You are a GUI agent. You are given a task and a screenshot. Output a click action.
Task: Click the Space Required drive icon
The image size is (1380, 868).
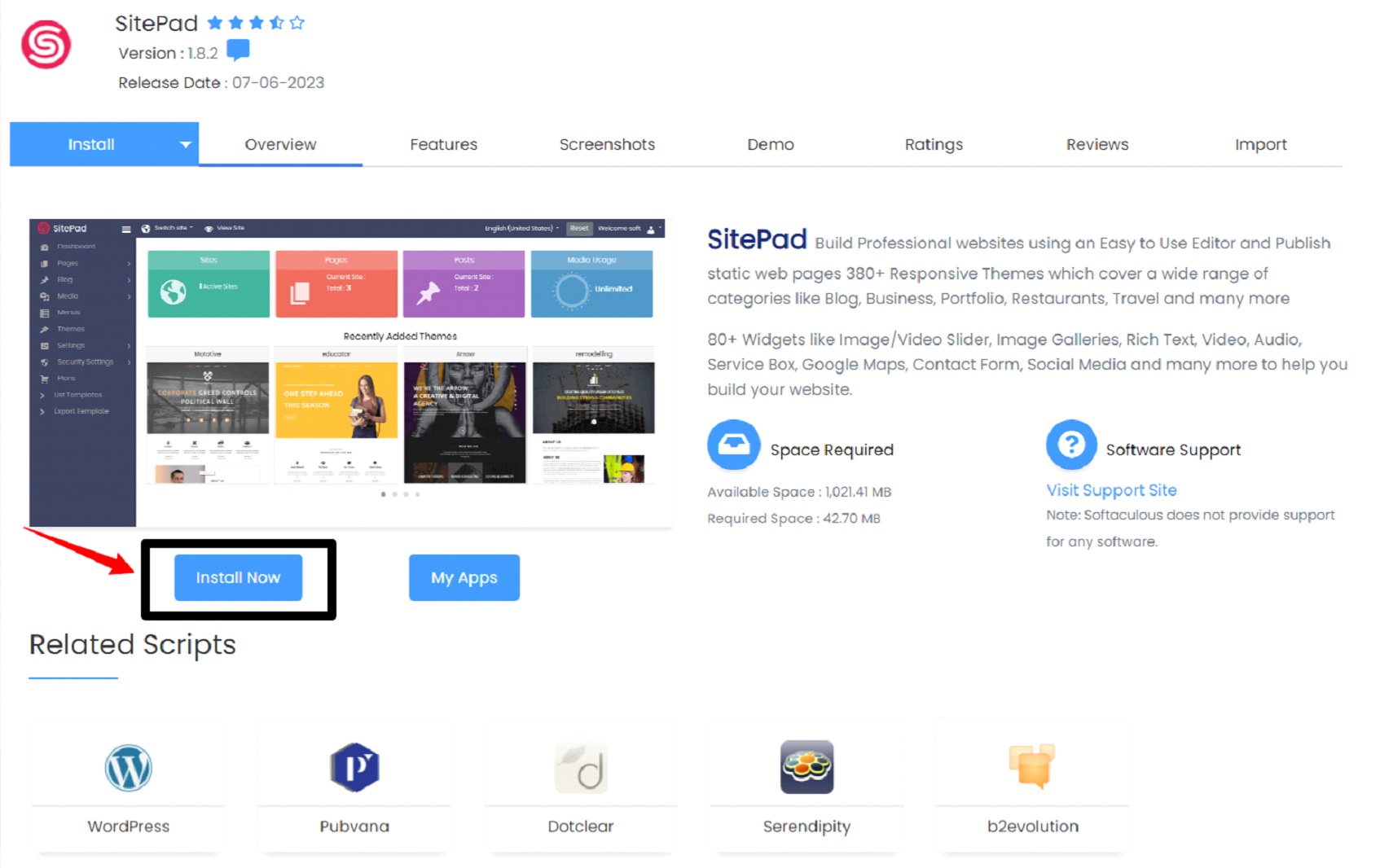[733, 445]
